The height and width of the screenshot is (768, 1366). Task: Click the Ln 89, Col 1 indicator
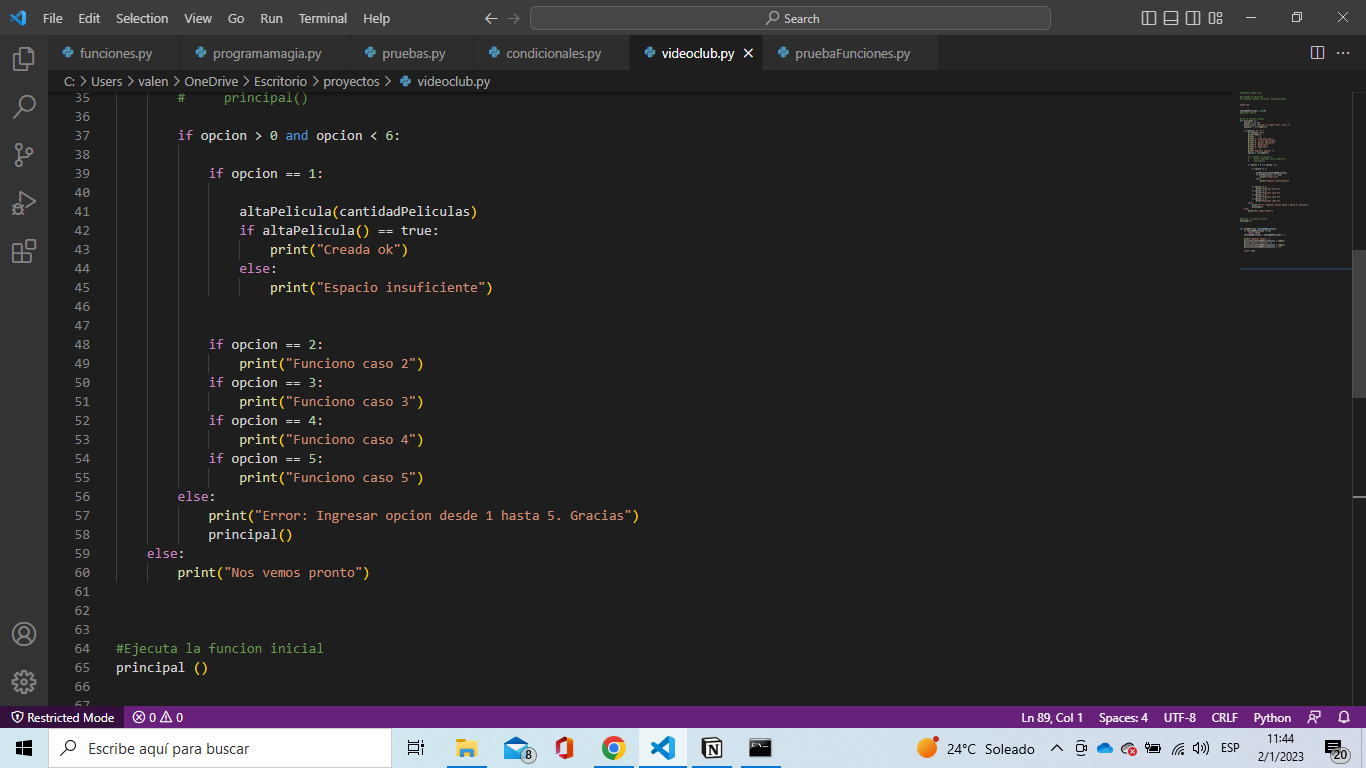(x=1052, y=717)
